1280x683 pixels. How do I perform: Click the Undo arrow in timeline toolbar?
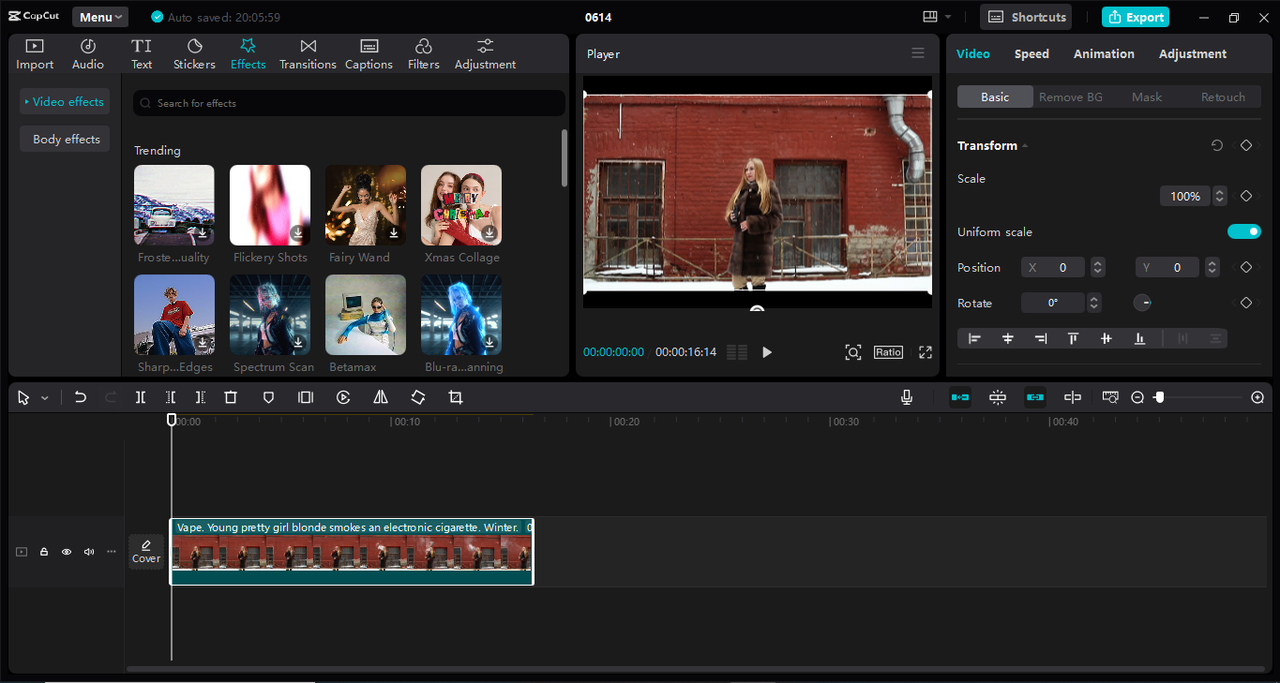coord(80,397)
